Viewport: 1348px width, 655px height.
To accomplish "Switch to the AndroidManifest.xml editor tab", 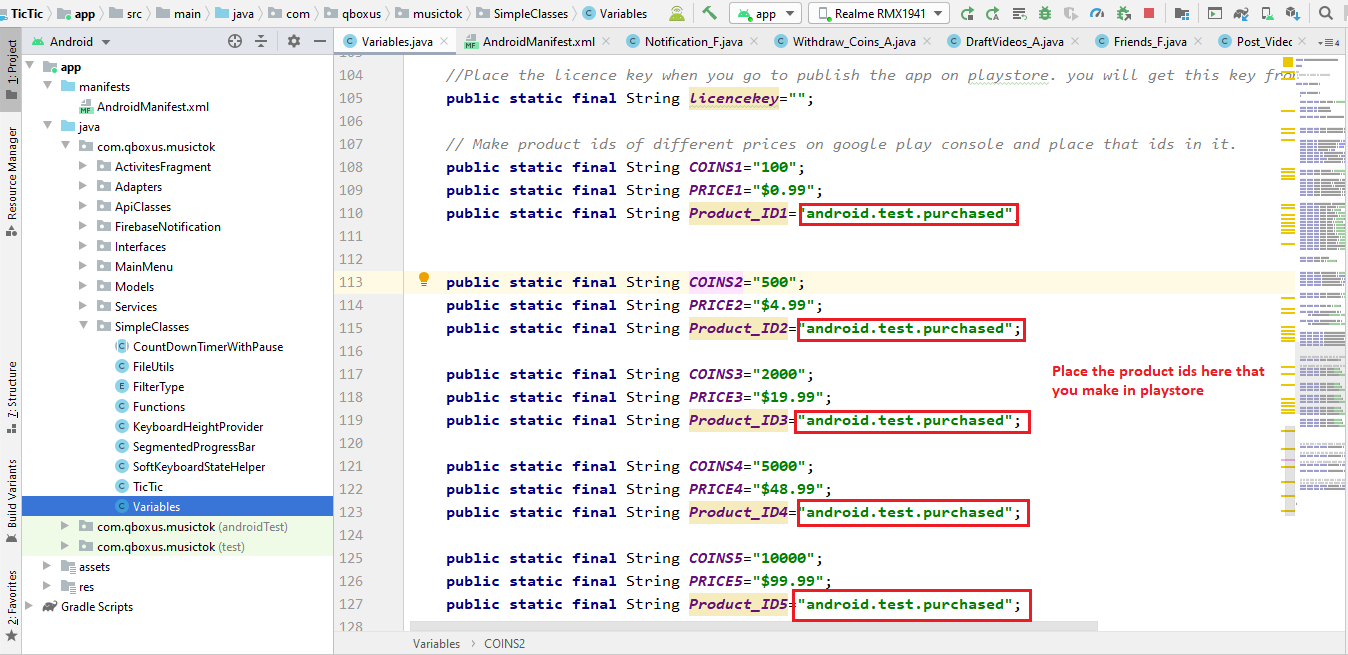I will pyautogui.click(x=538, y=42).
